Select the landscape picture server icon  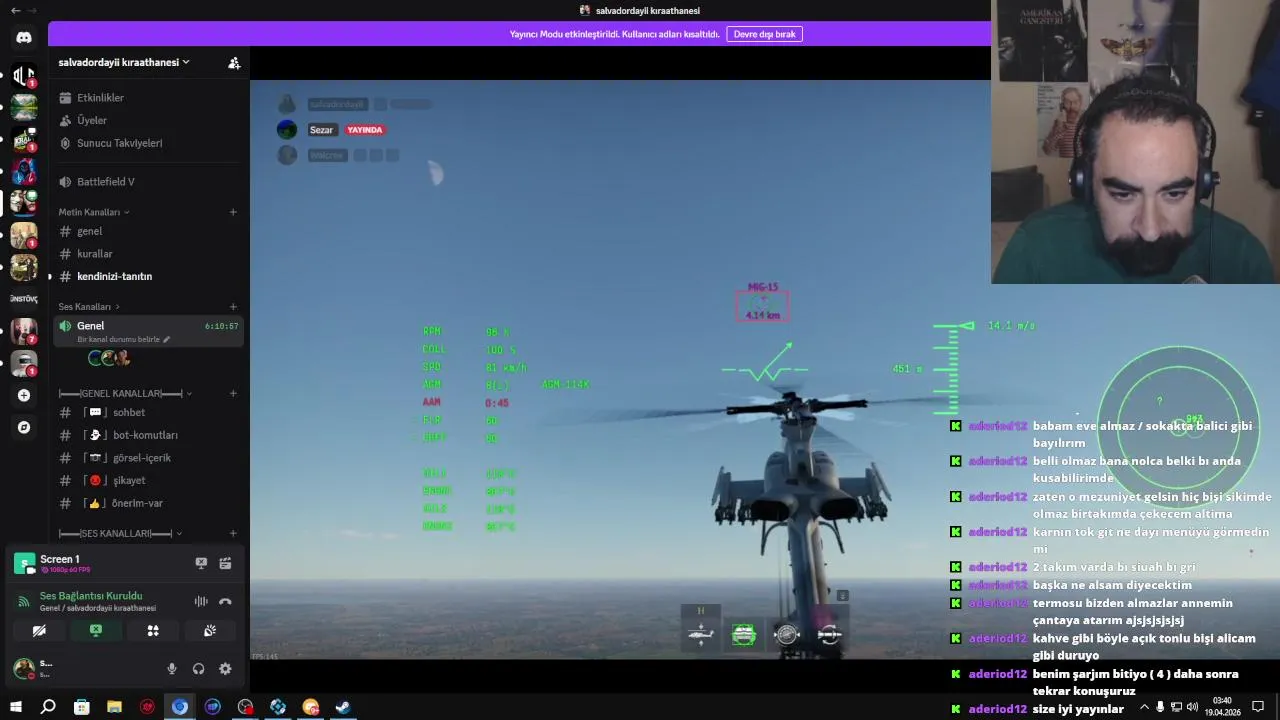(x=24, y=107)
